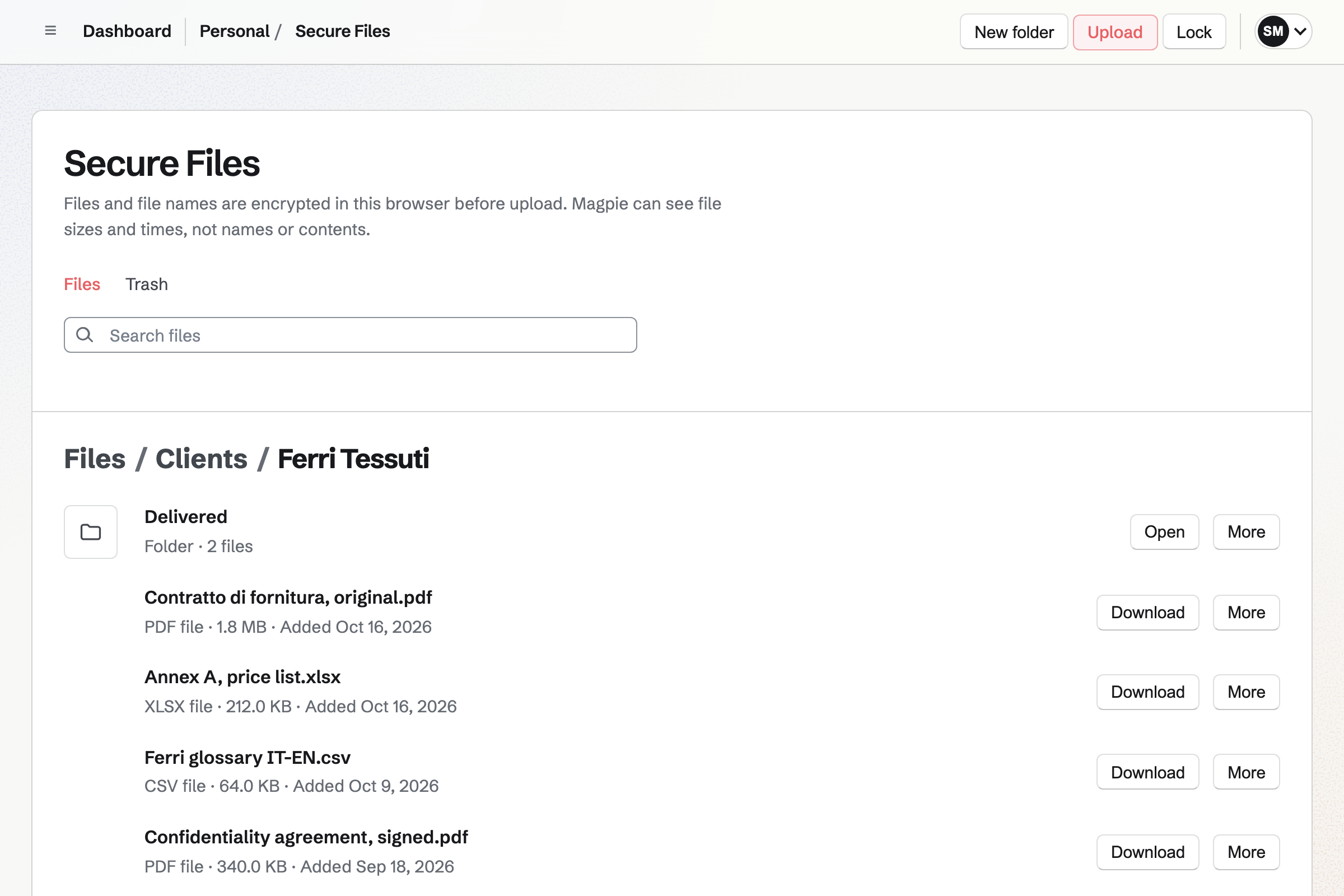The width and height of the screenshot is (1344, 896).
Task: Navigate to Files in folder path
Action: (94, 459)
